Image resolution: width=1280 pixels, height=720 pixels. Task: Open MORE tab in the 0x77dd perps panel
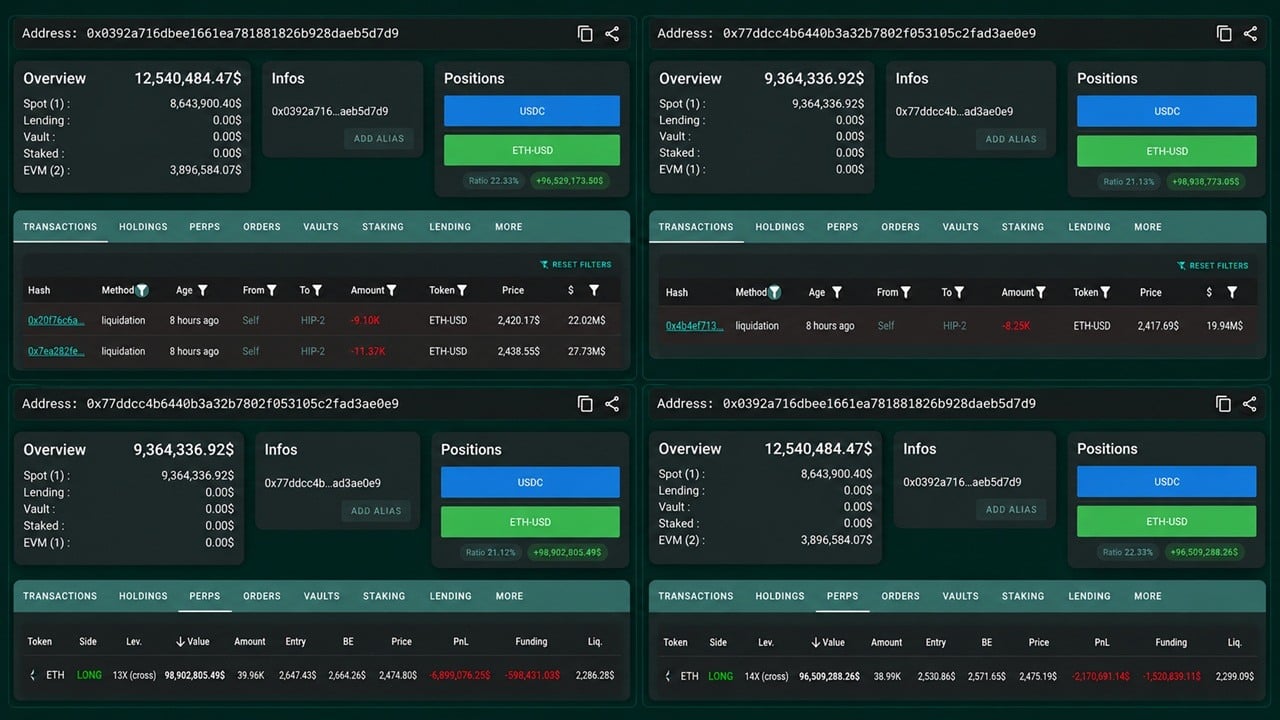click(x=509, y=596)
